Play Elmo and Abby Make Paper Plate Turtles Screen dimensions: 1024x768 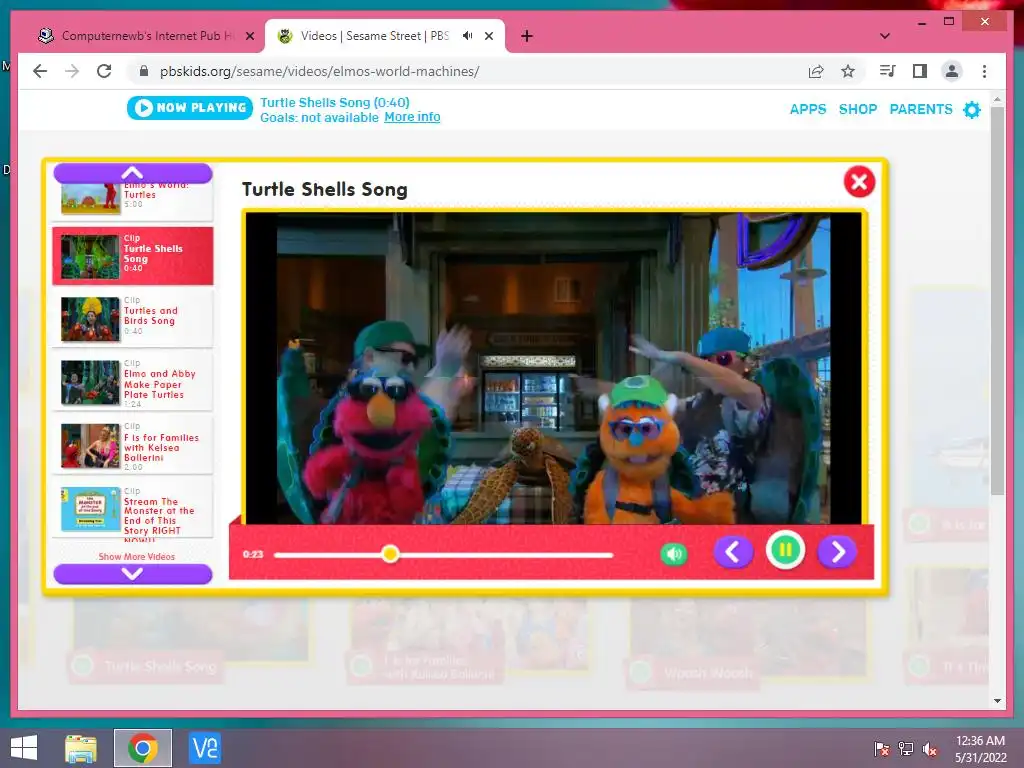(x=133, y=382)
